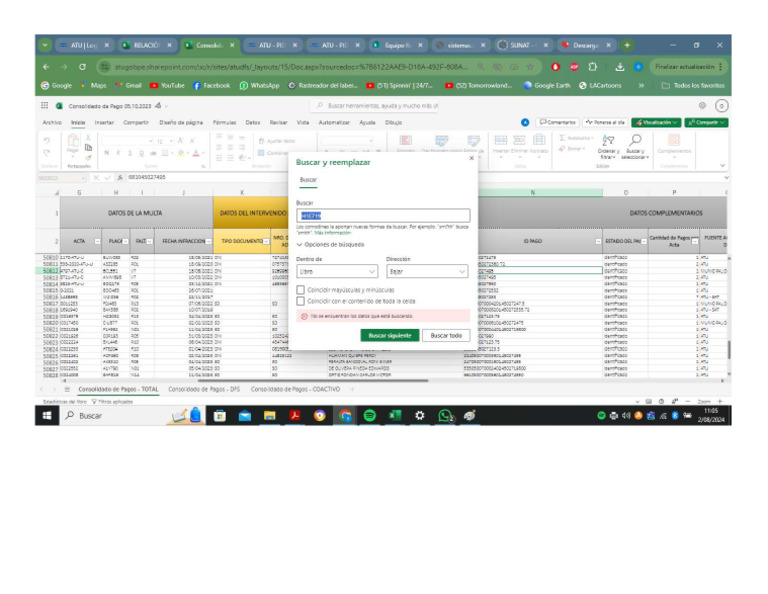Open Consolidado de Pagos - COACTIVO sheet
Screen dimensions: 768x594
(295, 389)
